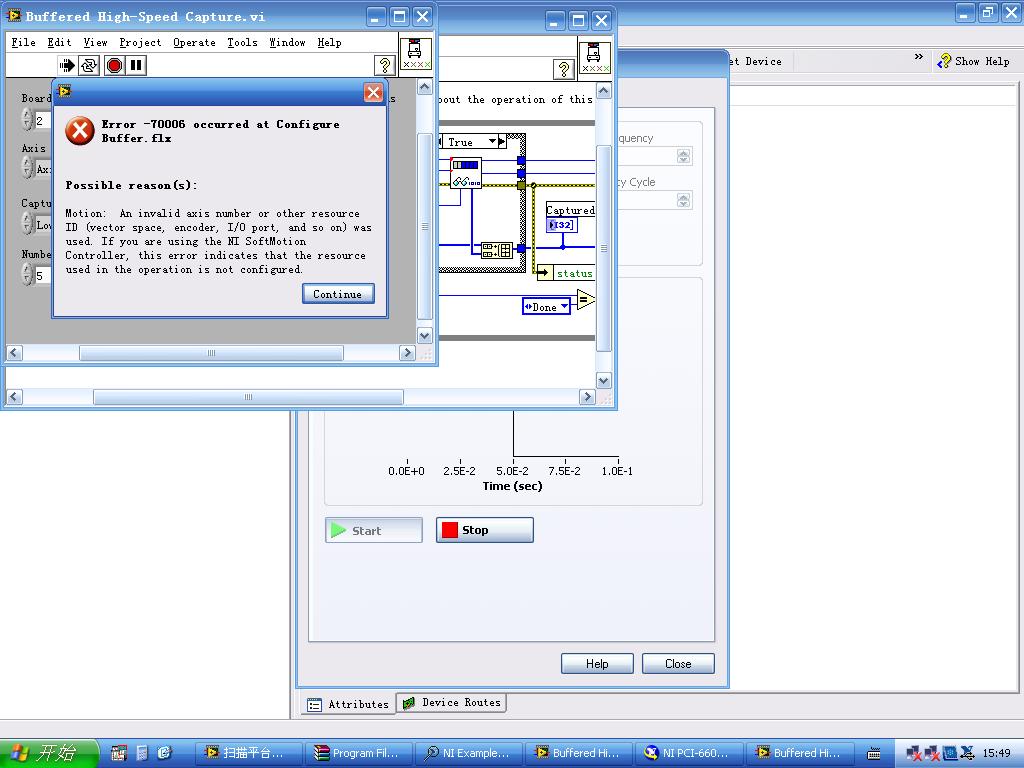
Task: Click the Run Continuously toolbar icon
Action: [89, 66]
